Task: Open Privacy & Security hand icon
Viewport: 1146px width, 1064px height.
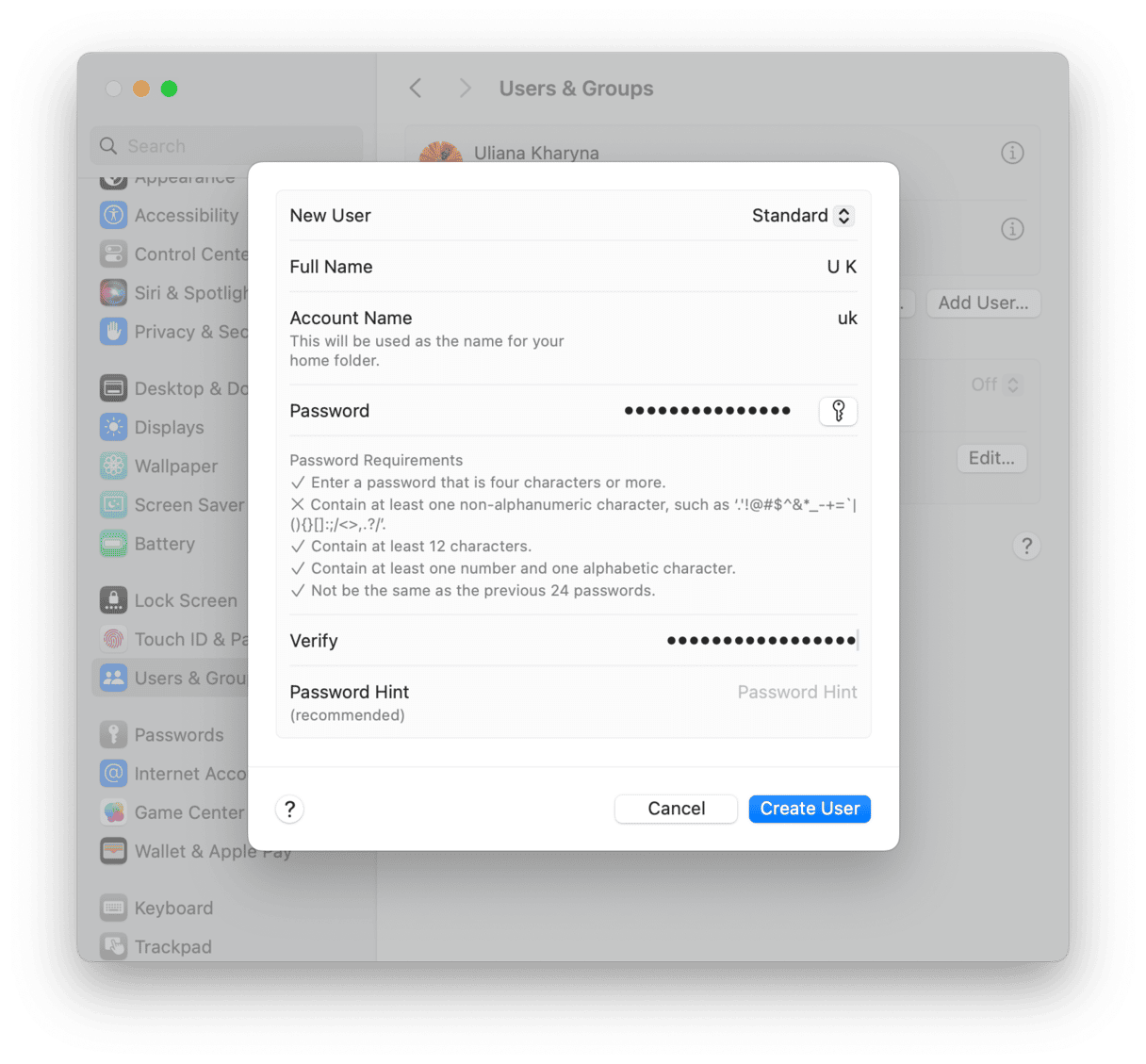Action: coord(113,331)
